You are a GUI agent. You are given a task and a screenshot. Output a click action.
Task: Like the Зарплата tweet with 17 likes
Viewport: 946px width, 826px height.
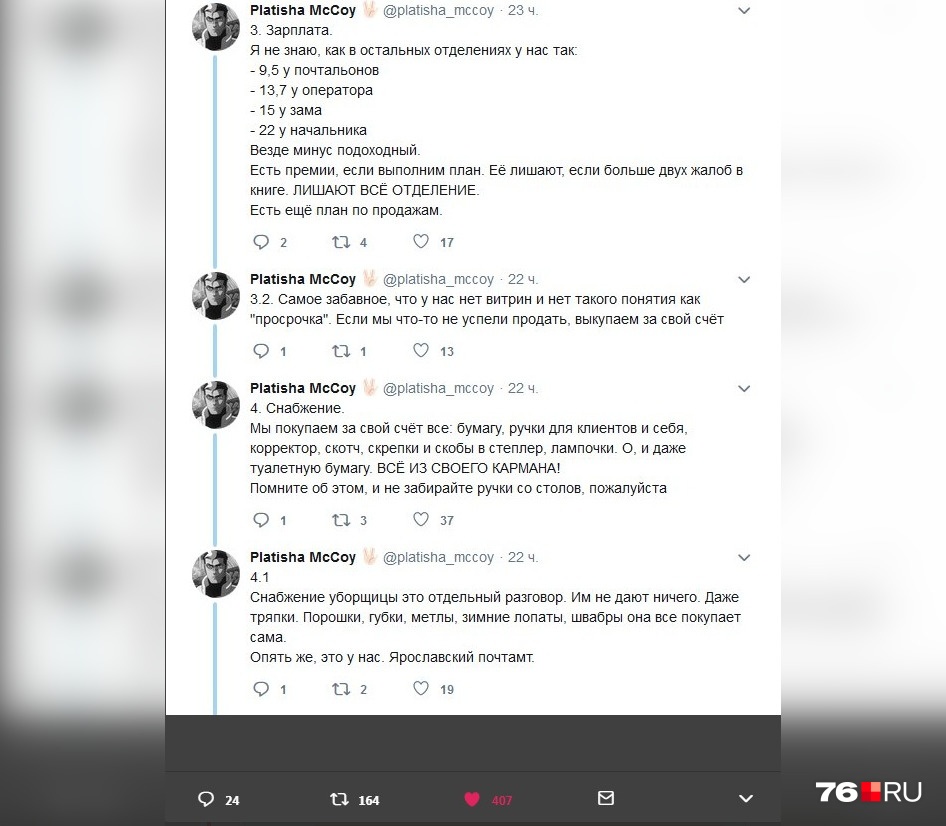click(421, 241)
